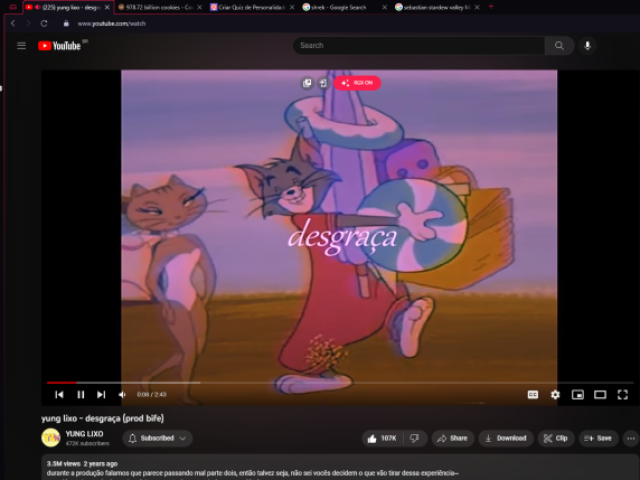Close the yung lixo YouTube tab
Viewport: 640px width, 480px height.
click(x=107, y=7)
